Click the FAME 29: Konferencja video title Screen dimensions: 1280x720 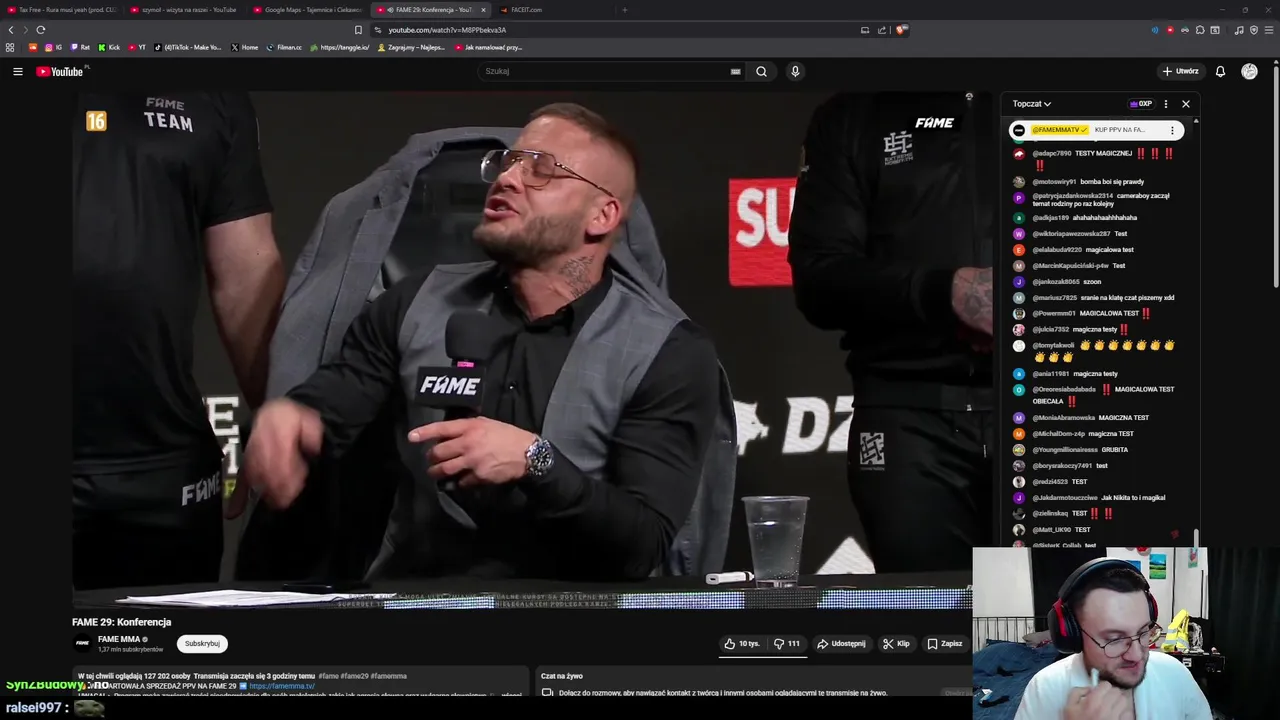point(122,622)
